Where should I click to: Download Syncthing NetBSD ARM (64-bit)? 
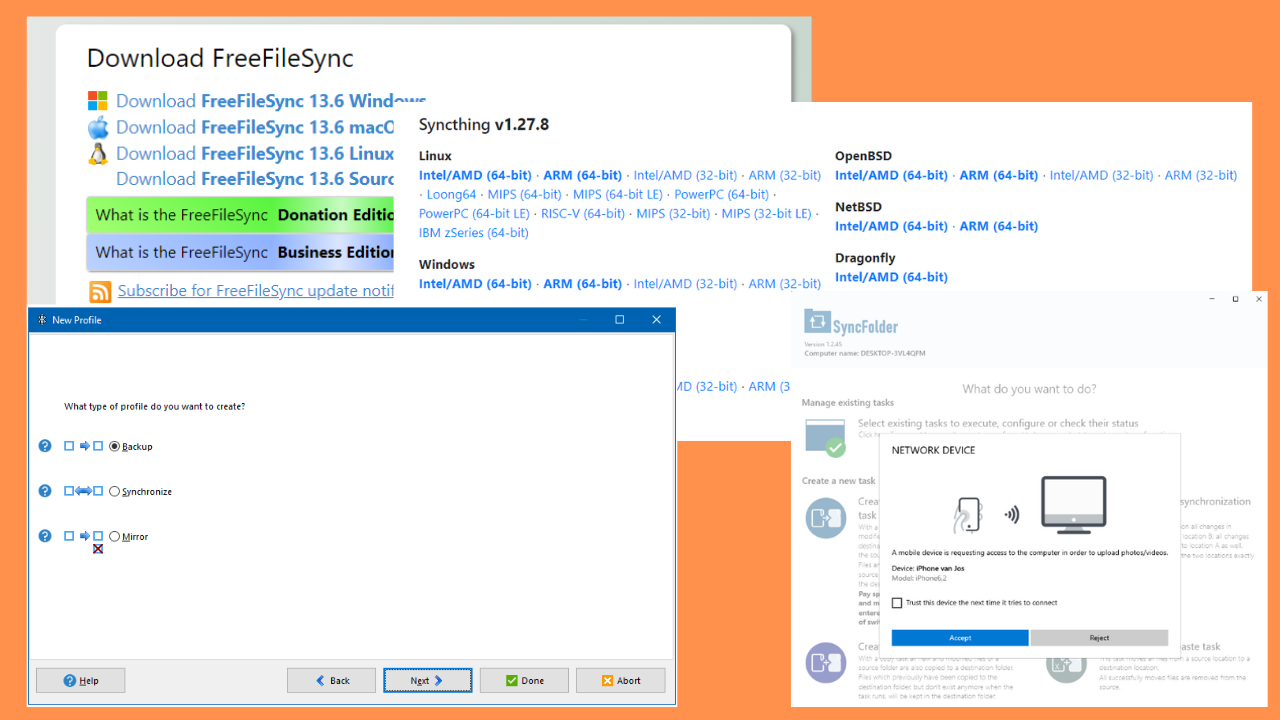pos(999,226)
